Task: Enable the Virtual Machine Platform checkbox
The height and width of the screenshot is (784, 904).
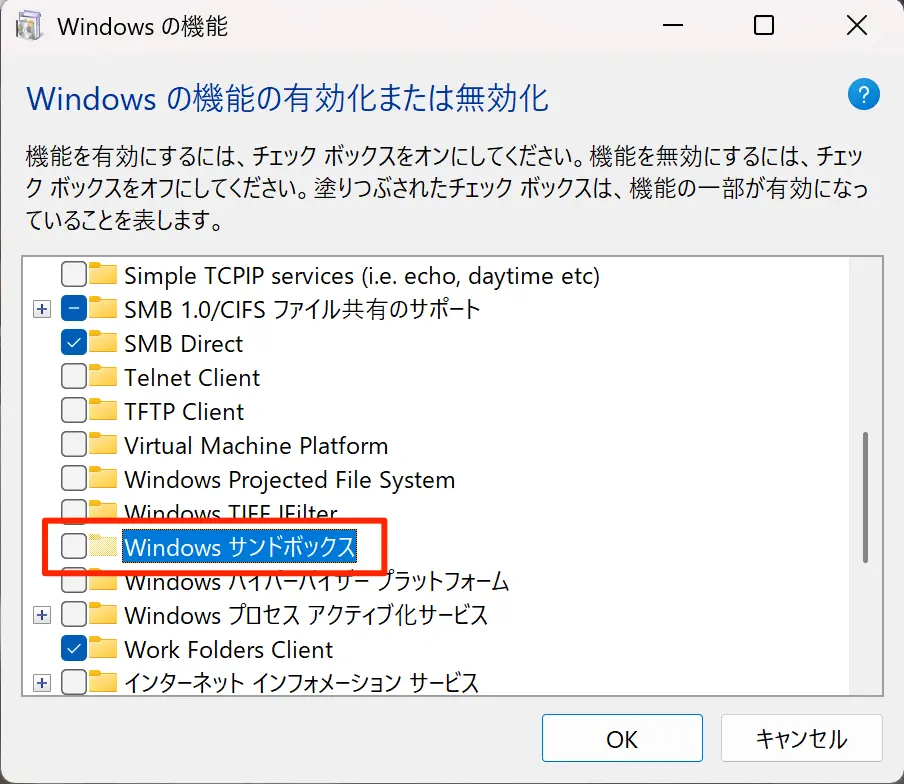Action: pos(74,445)
